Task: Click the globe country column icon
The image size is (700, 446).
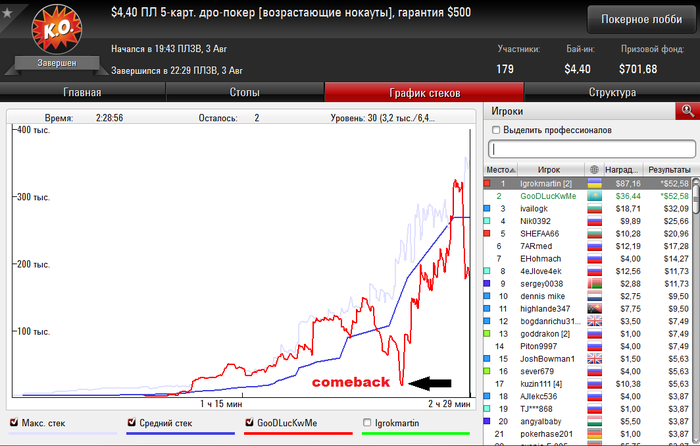Action: (594, 170)
